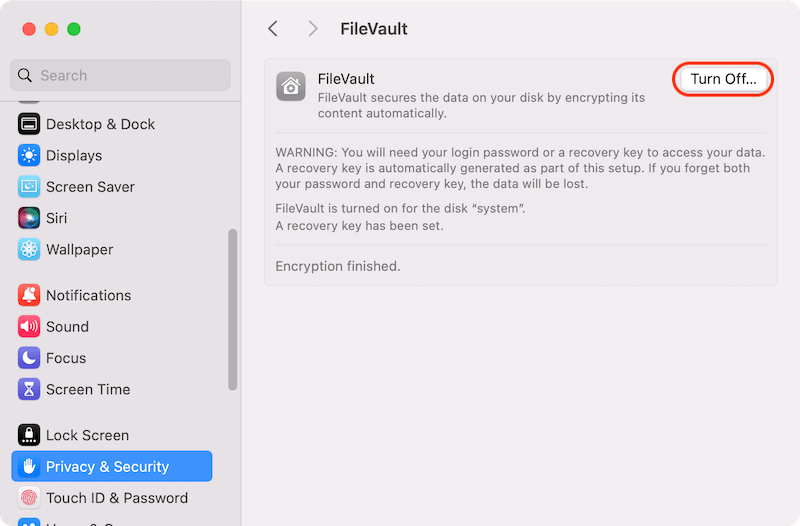Click the Screen Time hourglass icon
This screenshot has width=800, height=526.
coord(29,389)
